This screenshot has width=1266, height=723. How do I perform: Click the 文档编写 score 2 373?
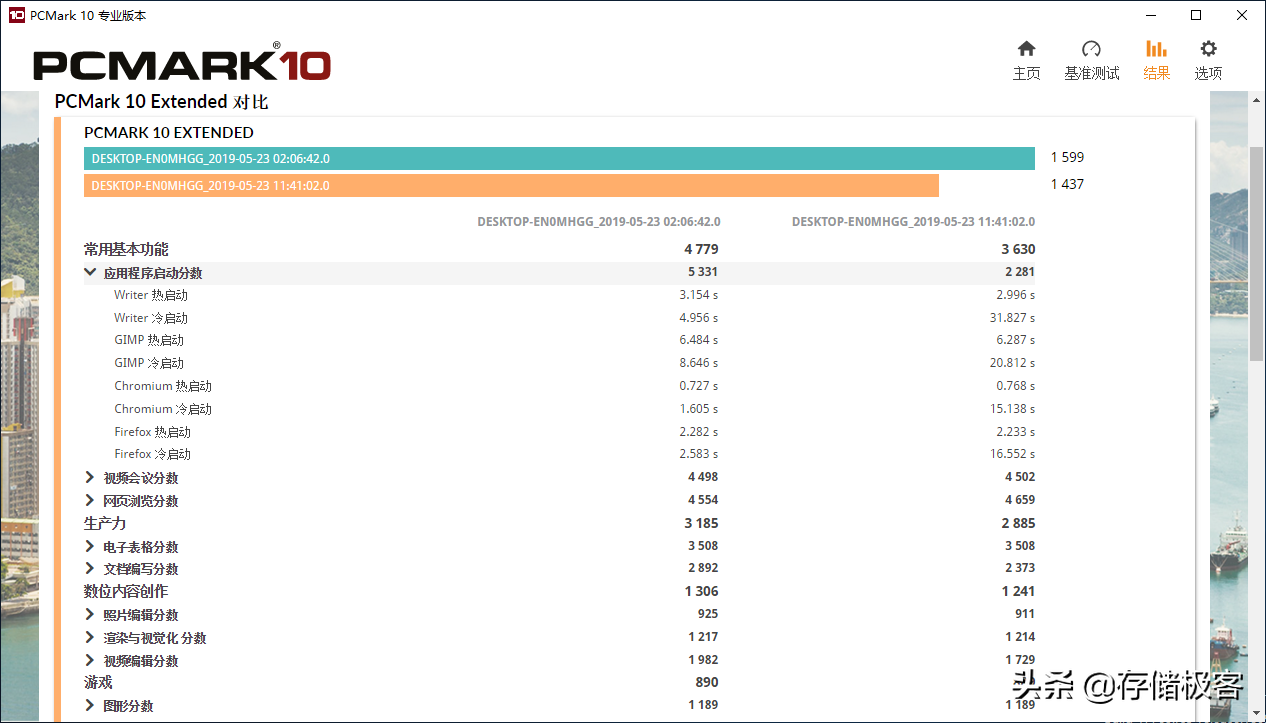point(1019,568)
